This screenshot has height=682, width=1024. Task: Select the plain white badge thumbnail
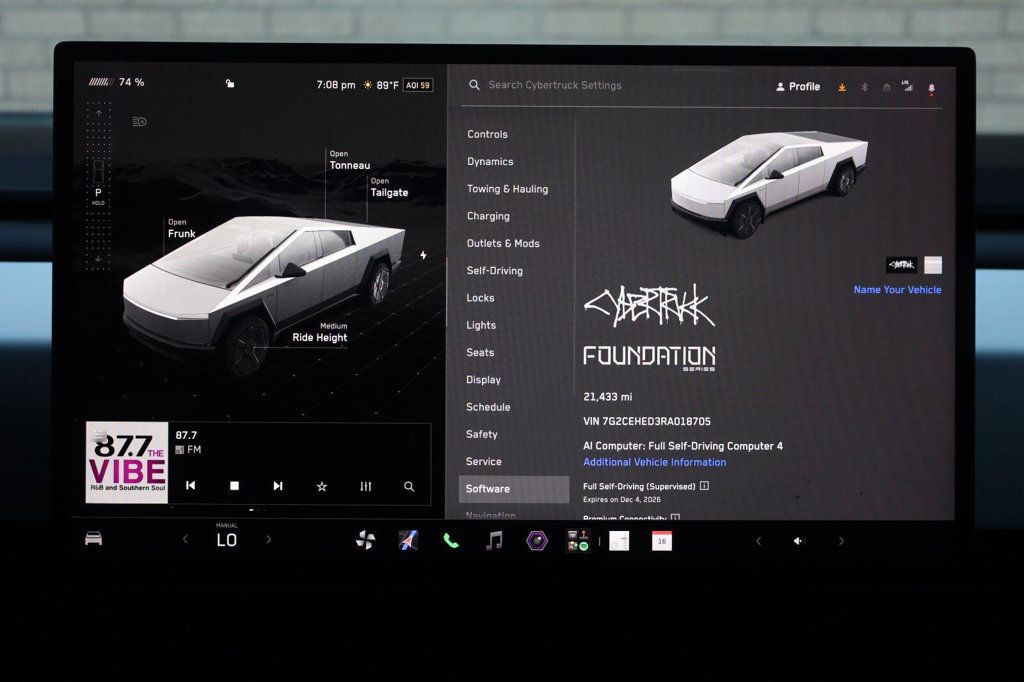[933, 265]
